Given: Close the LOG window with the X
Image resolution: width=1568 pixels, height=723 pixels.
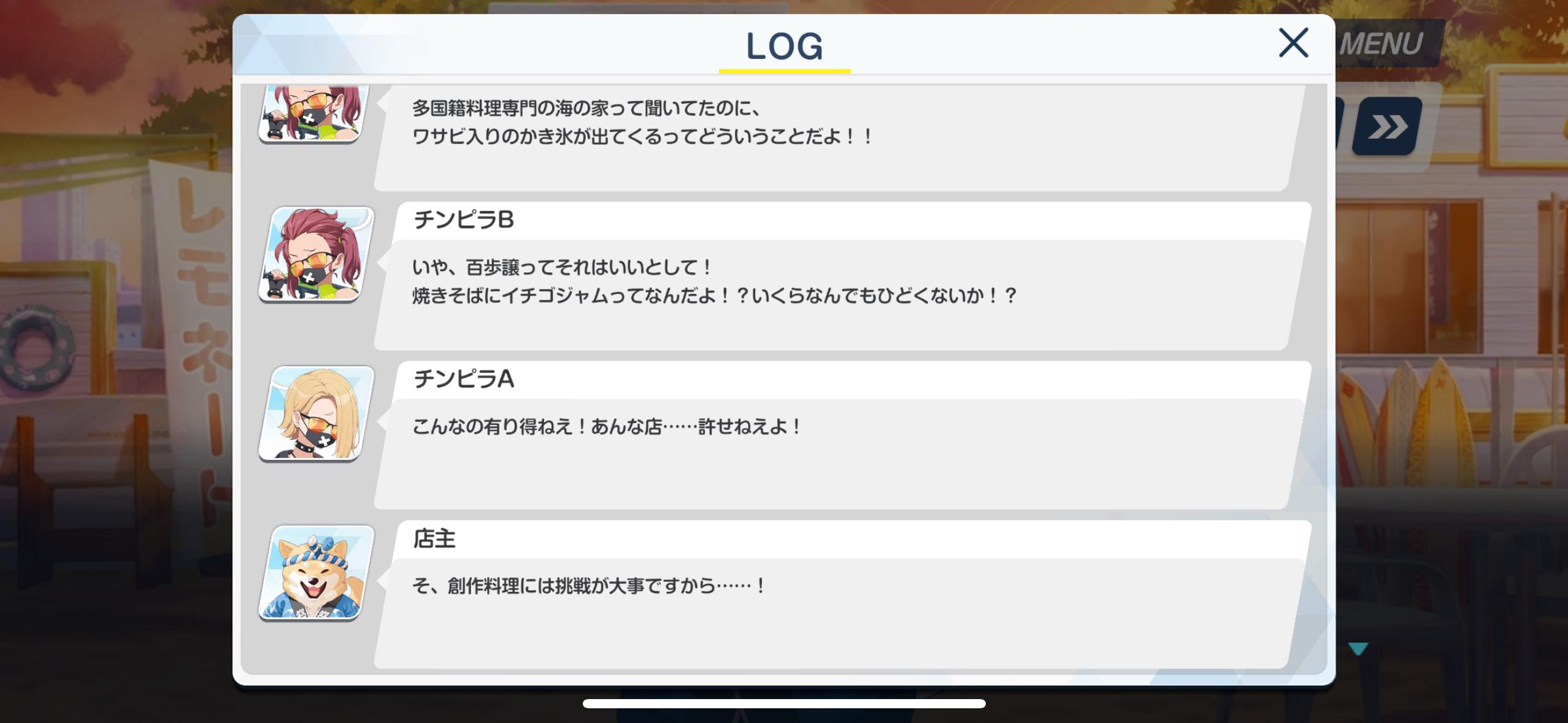Looking at the screenshot, I should (1293, 42).
